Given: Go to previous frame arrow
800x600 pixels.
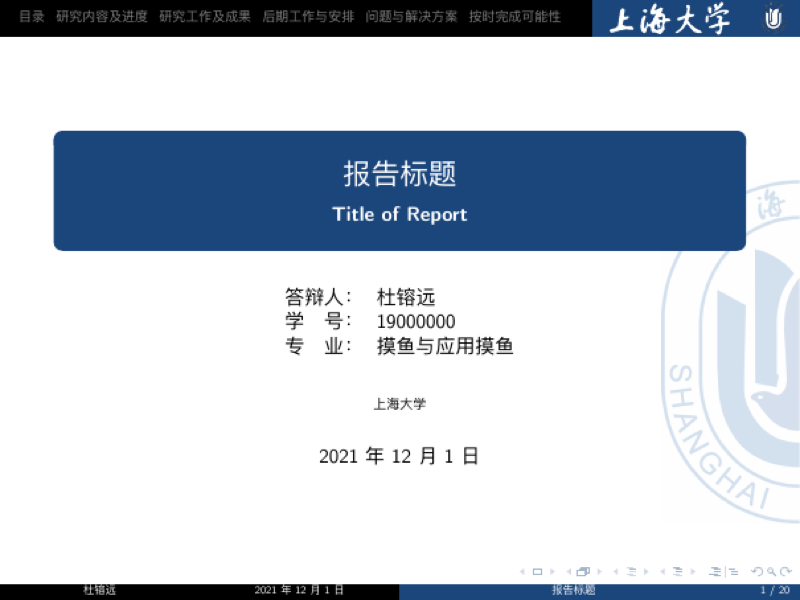Looking at the screenshot, I should (569, 571).
